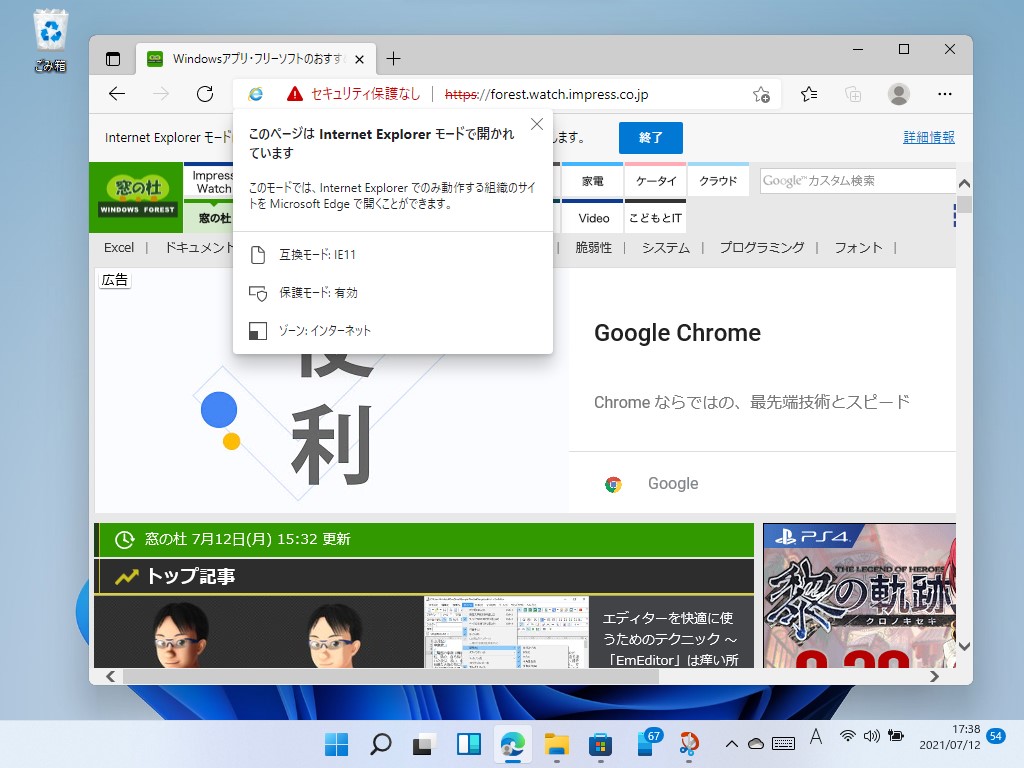Open the 詳細情報 link
Viewport: 1024px width, 768px height.
(x=928, y=137)
